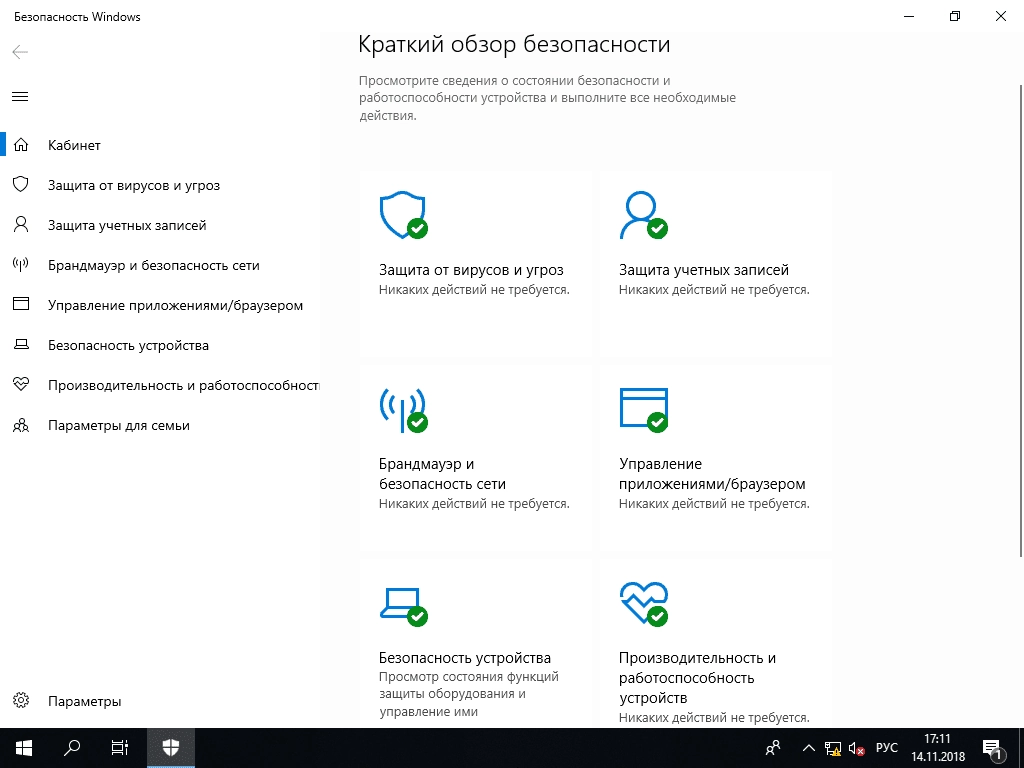Image resolution: width=1024 pixels, height=768 pixels.
Task: Click the antenna firewall icon in sidebar
Action: (x=21, y=264)
